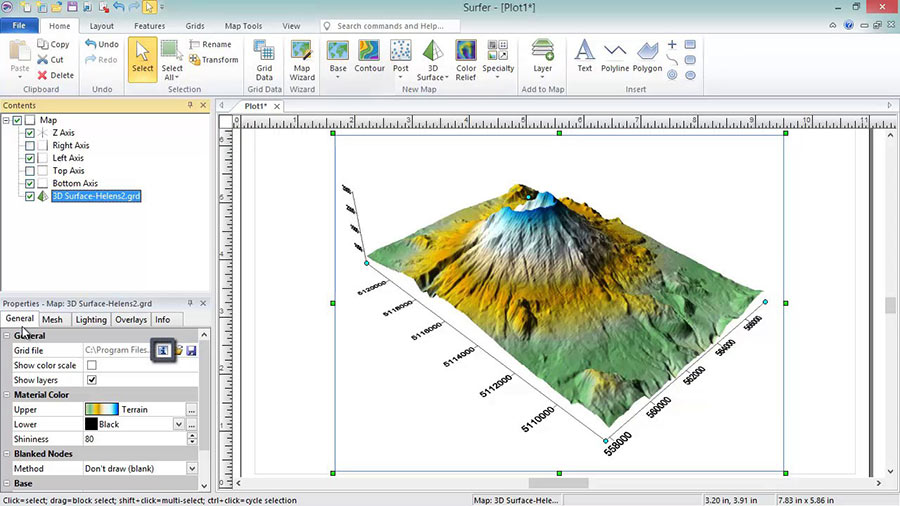Image resolution: width=900 pixels, height=506 pixels.
Task: Create a Color Relief map
Action: coord(465,60)
